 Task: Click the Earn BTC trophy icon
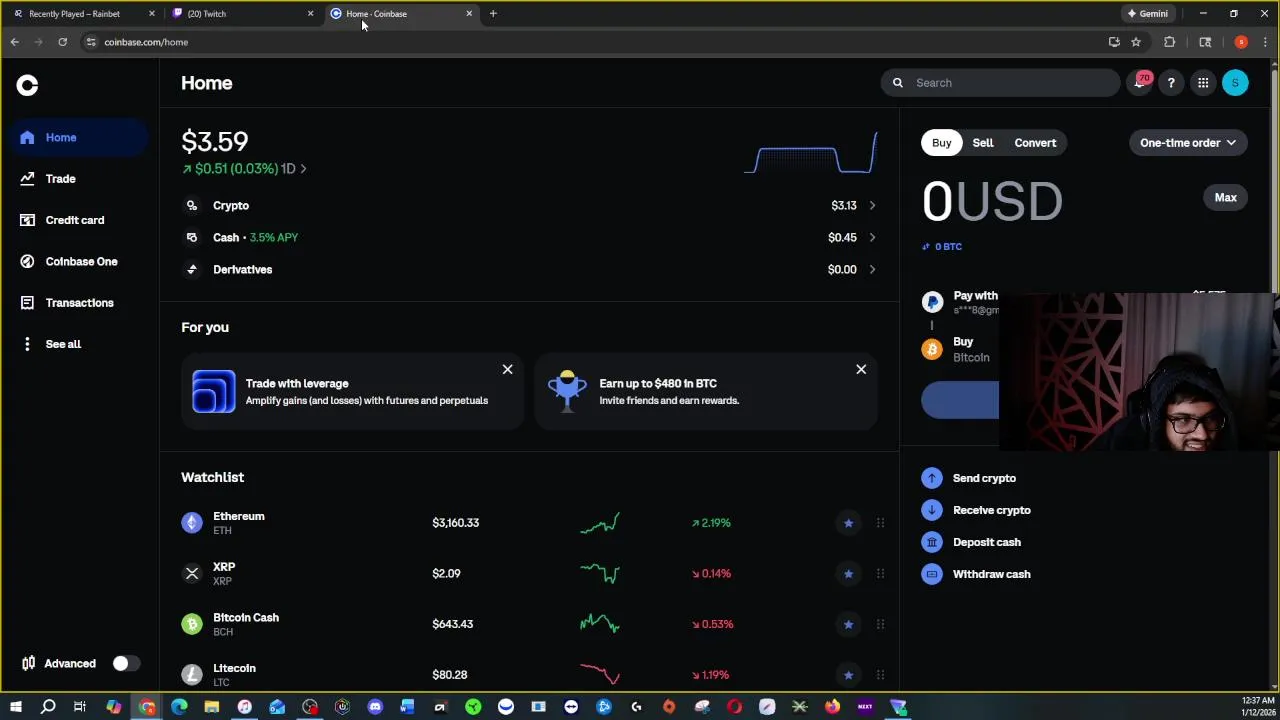(x=567, y=392)
